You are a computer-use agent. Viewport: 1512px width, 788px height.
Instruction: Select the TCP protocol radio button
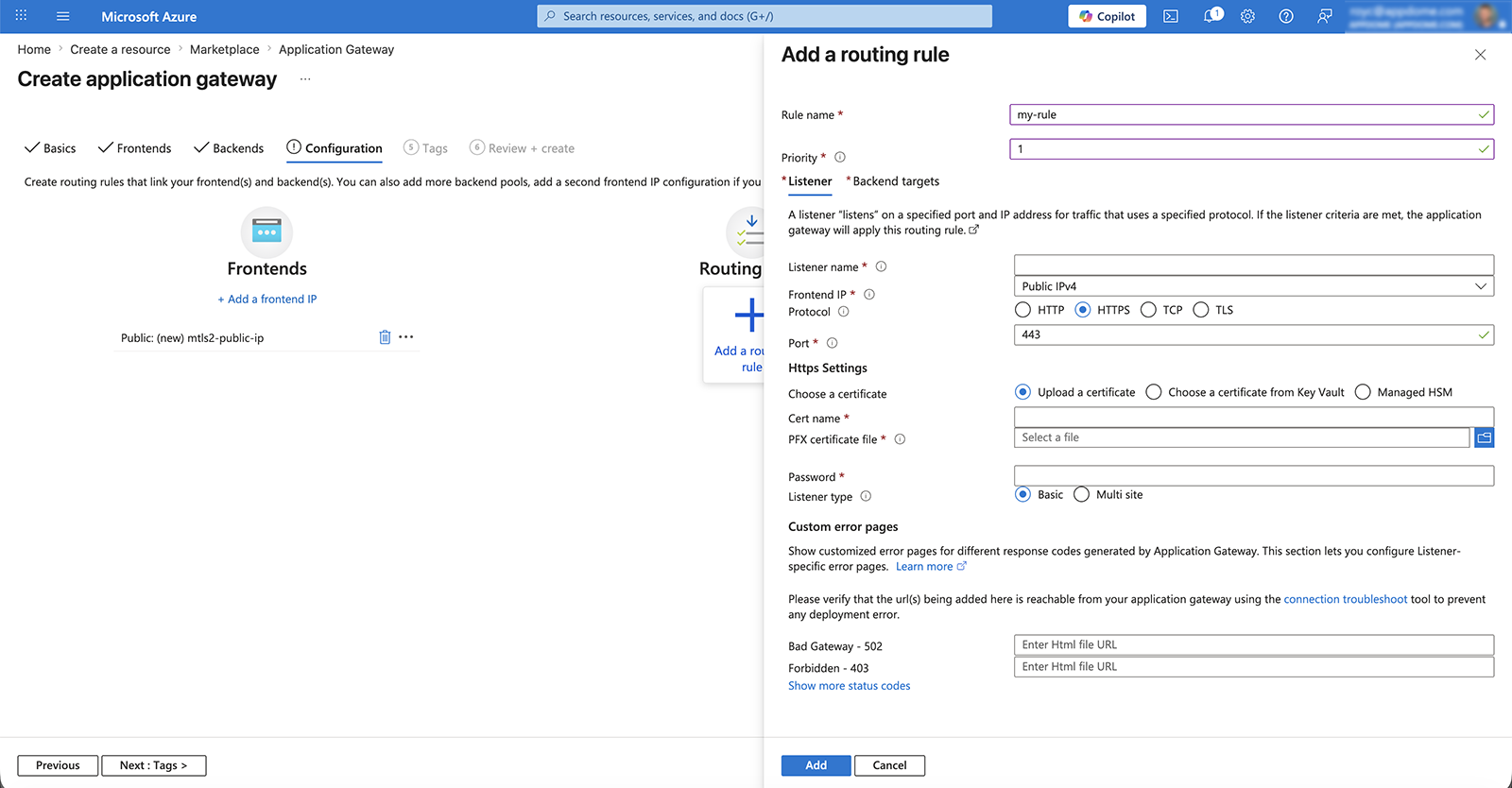(1148, 310)
